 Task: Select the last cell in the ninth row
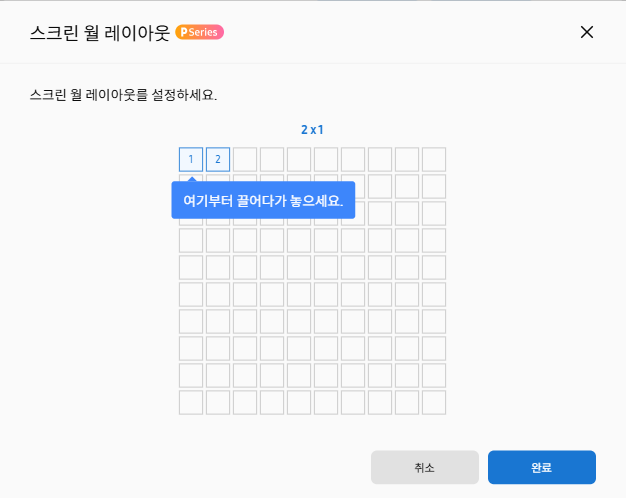pos(434,375)
